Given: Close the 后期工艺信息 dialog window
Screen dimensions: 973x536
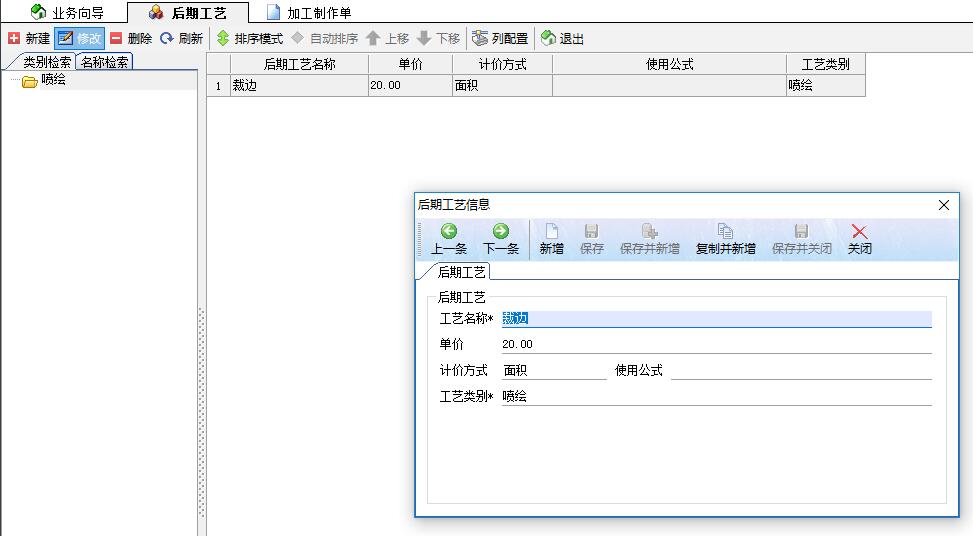Looking at the screenshot, I should point(944,205).
